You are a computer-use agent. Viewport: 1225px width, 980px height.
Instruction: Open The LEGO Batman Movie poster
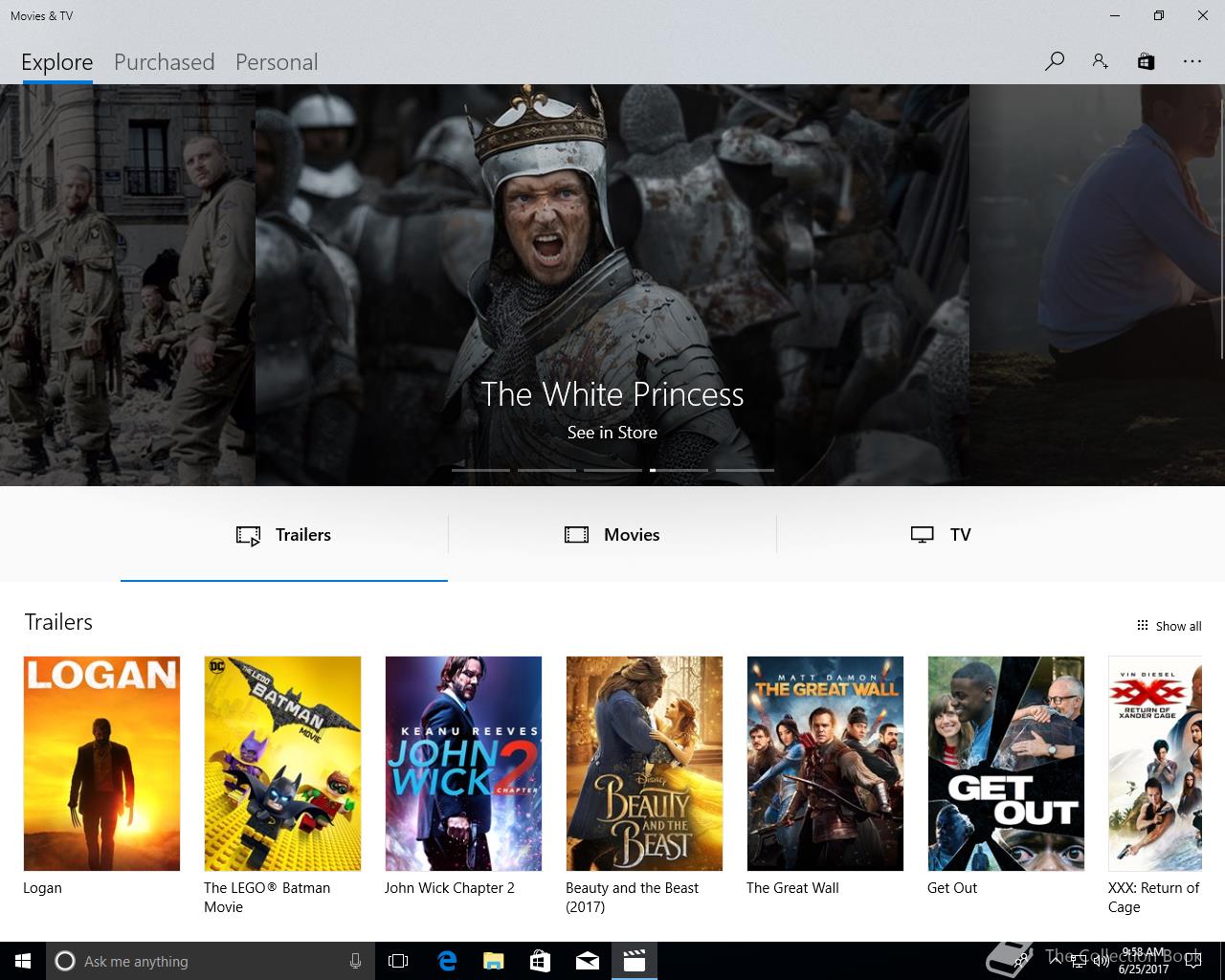pyautogui.click(x=282, y=764)
